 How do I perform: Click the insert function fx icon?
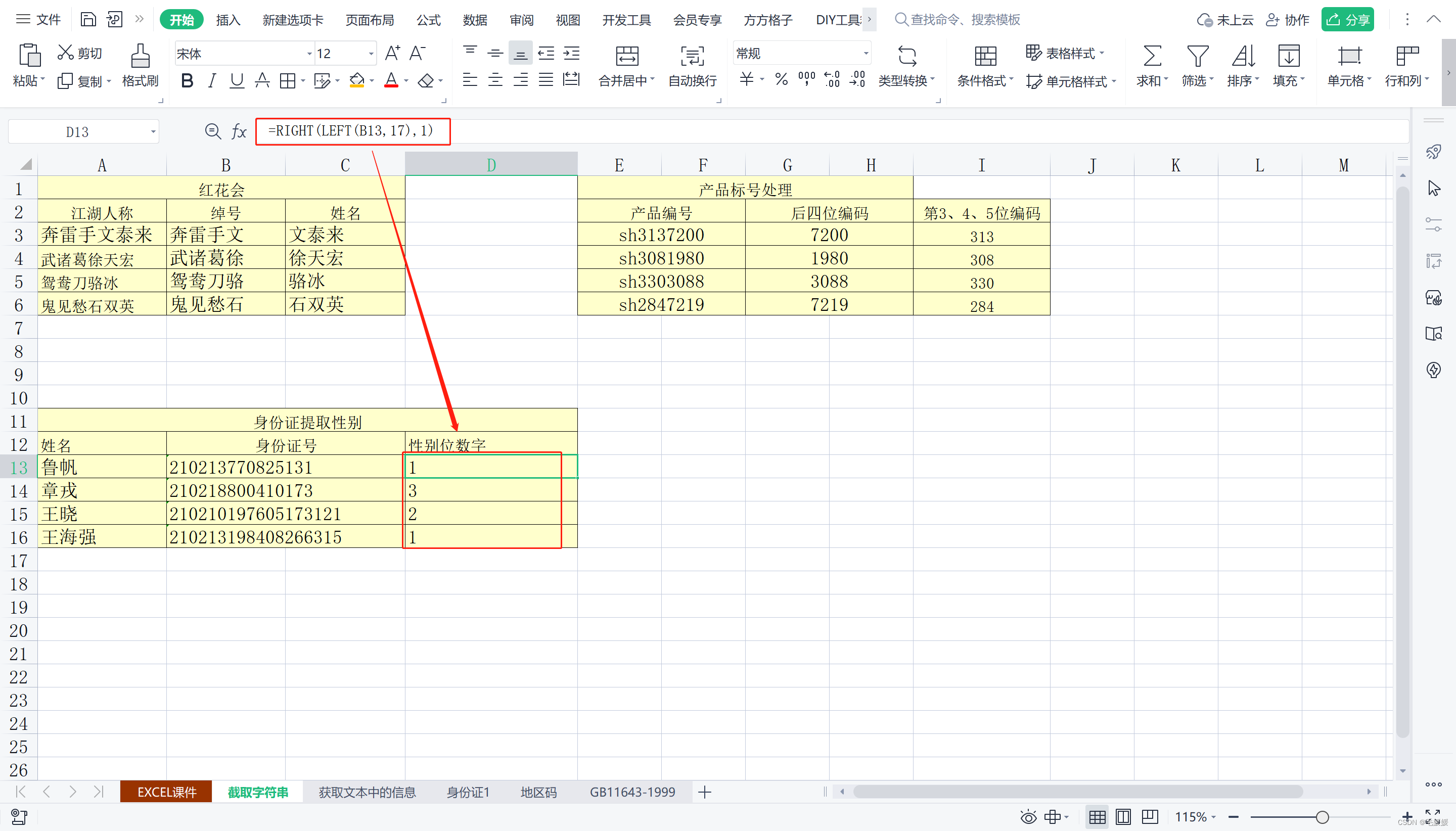(239, 132)
